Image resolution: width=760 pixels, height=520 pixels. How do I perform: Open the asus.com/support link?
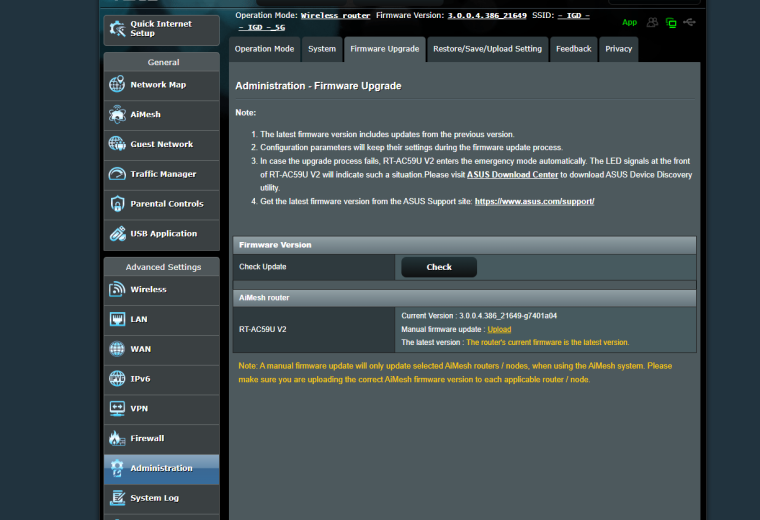click(x=534, y=201)
